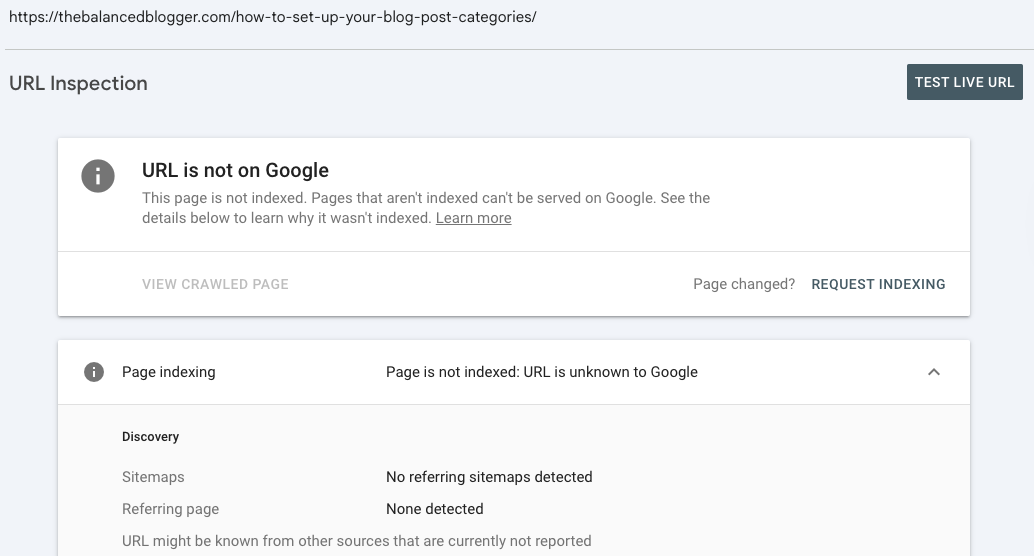Click the Sitemaps row label
1034x556 pixels.
click(153, 477)
